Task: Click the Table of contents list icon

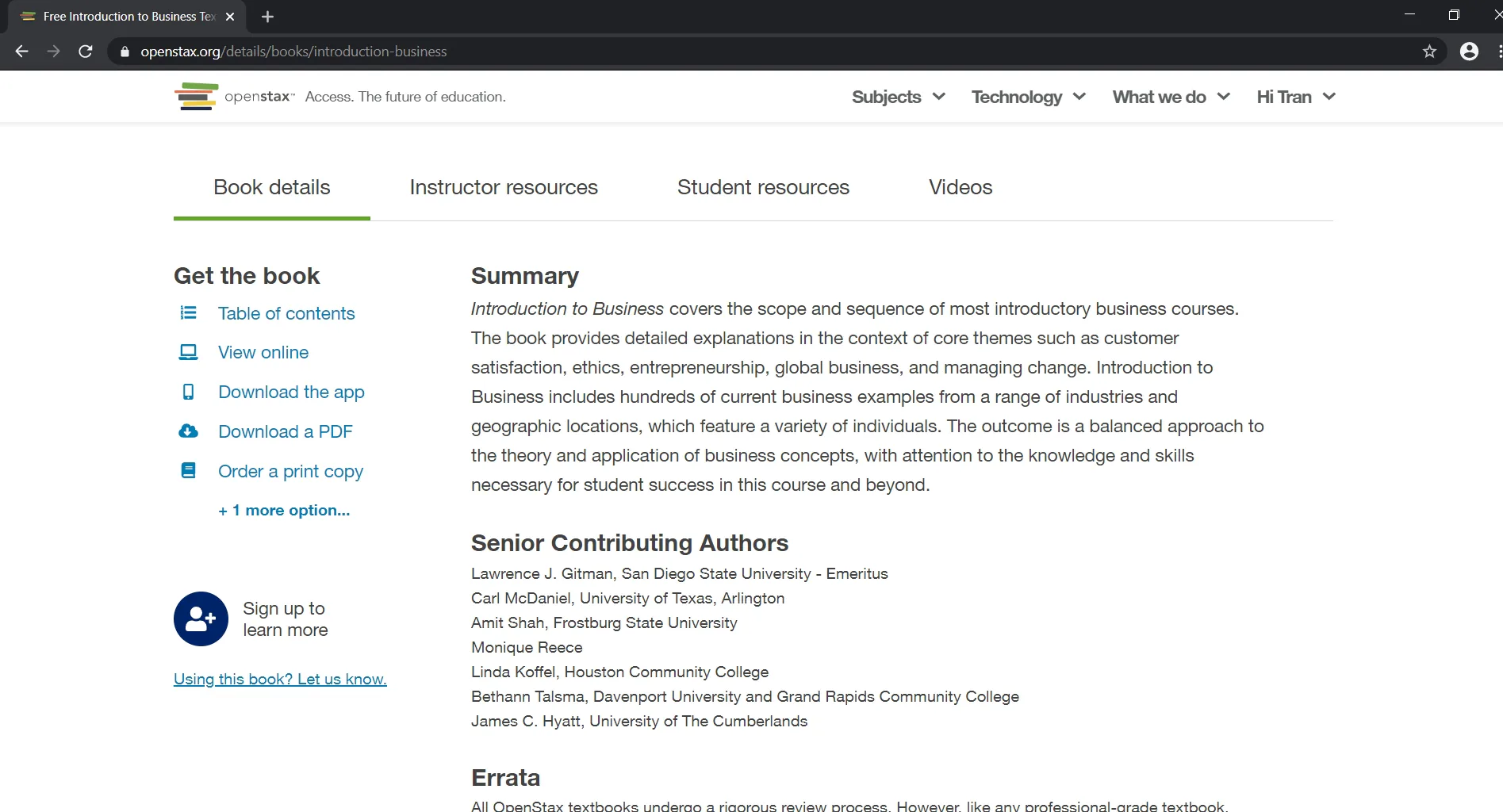Action: [188, 312]
